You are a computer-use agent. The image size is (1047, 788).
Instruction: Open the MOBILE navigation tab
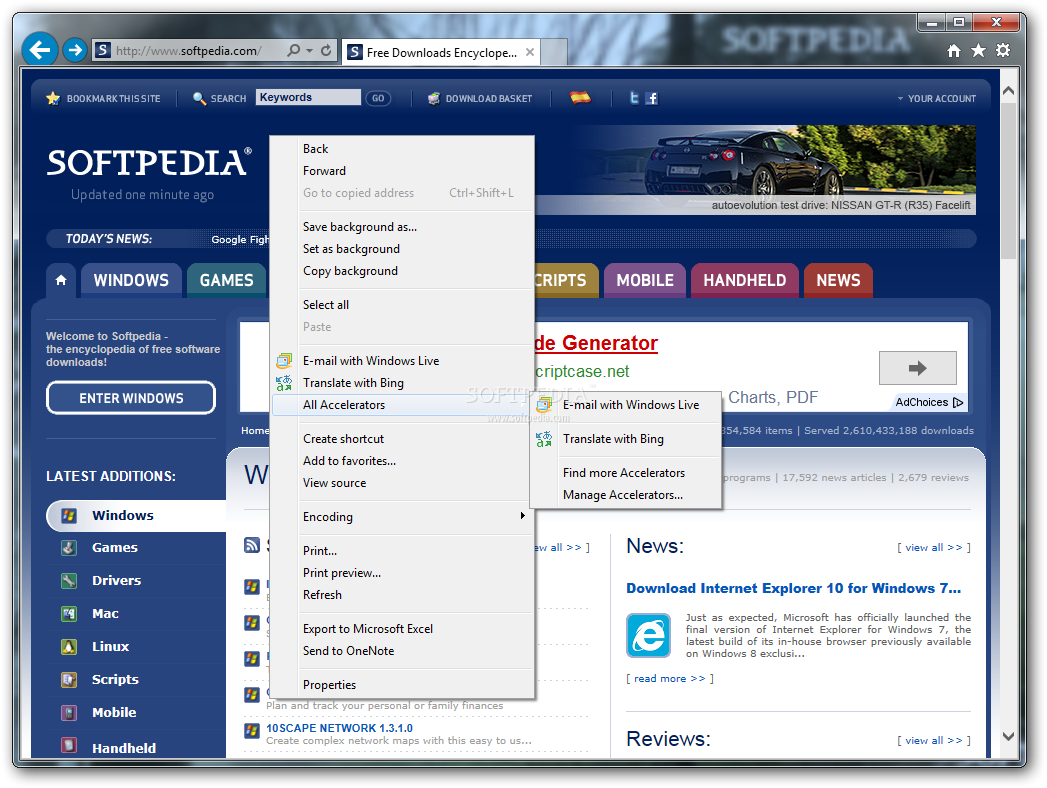coord(645,280)
